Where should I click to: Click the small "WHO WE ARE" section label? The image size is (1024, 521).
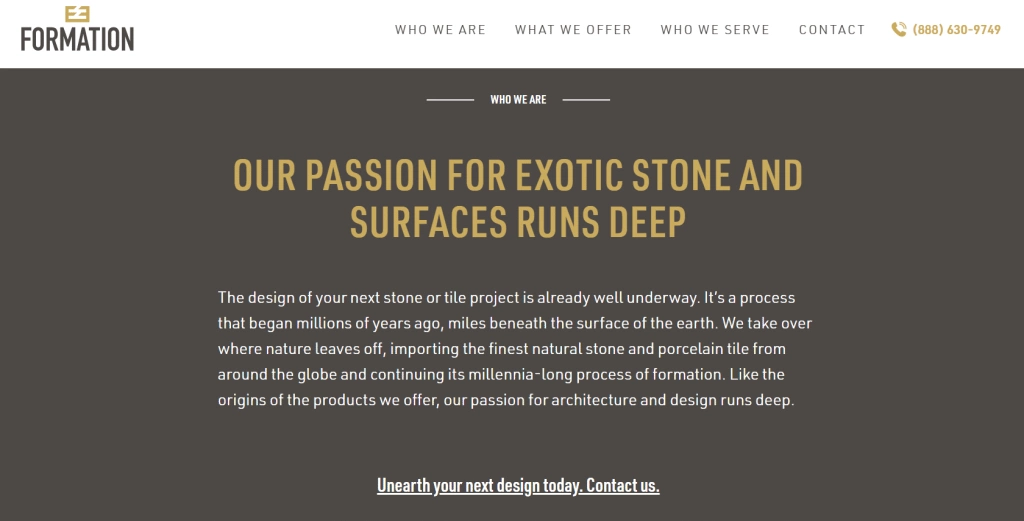518,100
